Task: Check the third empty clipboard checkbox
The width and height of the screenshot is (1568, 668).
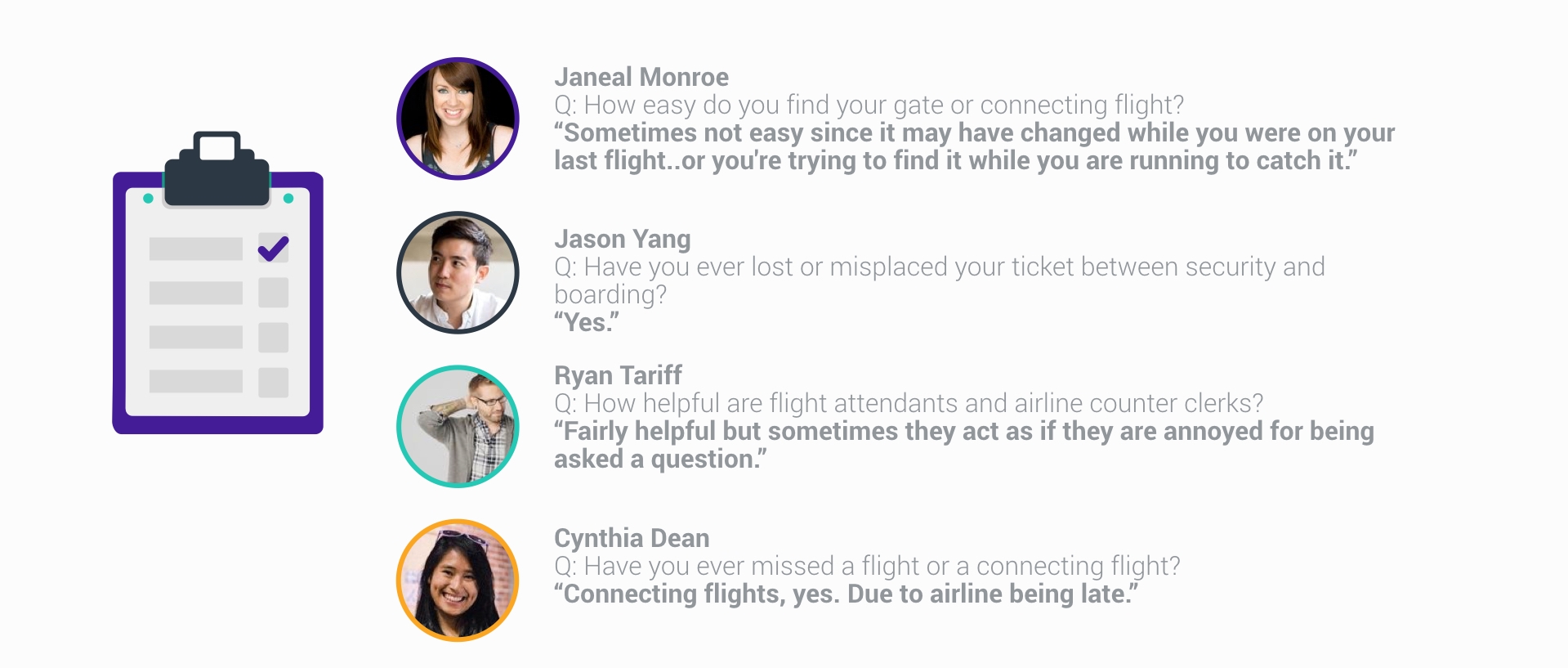Action: [273, 337]
